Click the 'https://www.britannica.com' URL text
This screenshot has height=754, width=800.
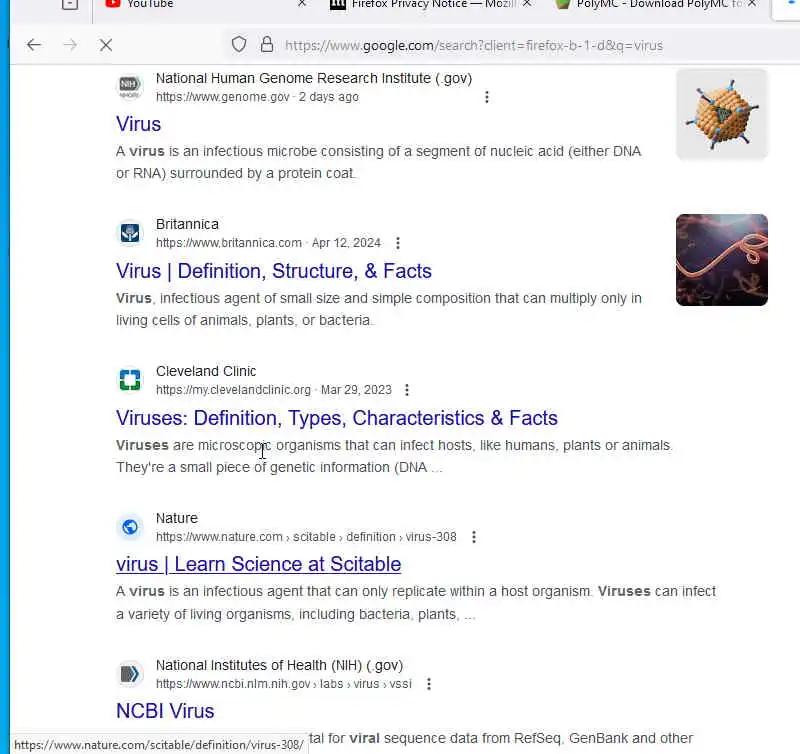[229, 243]
